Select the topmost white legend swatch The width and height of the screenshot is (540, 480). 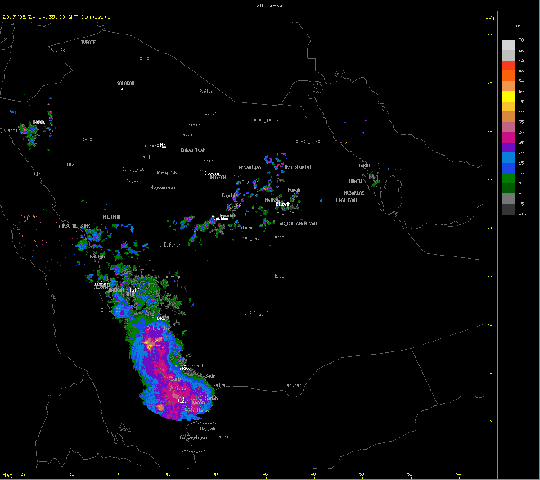[508, 45]
